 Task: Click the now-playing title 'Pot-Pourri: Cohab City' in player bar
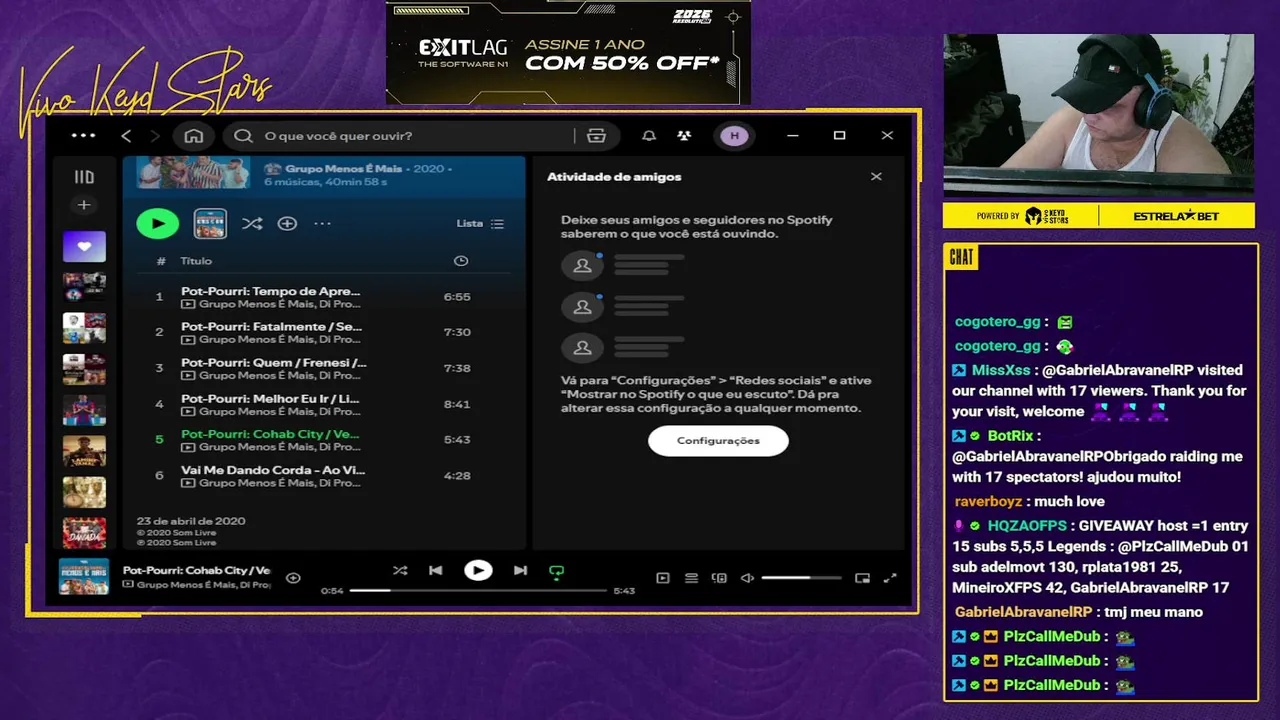pos(196,570)
